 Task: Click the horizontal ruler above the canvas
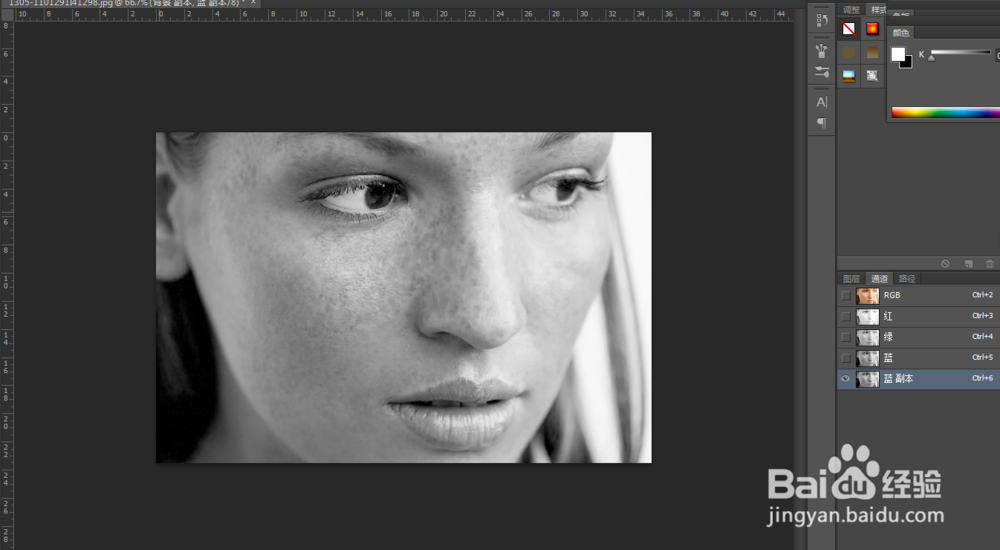[403, 14]
